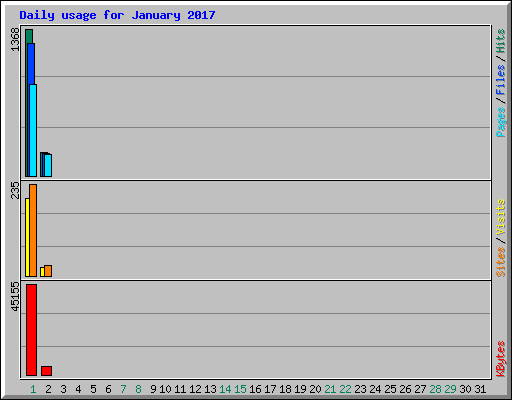Click day label 9 on the x-axis

click(x=153, y=389)
